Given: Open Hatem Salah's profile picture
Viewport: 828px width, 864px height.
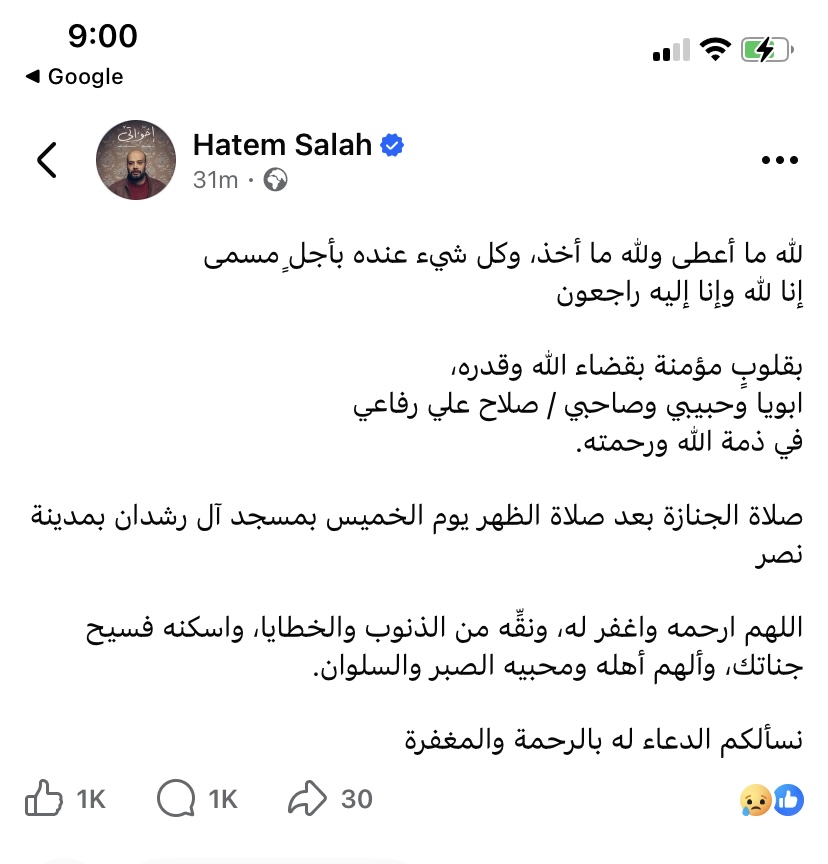Looking at the screenshot, I should (x=137, y=160).
